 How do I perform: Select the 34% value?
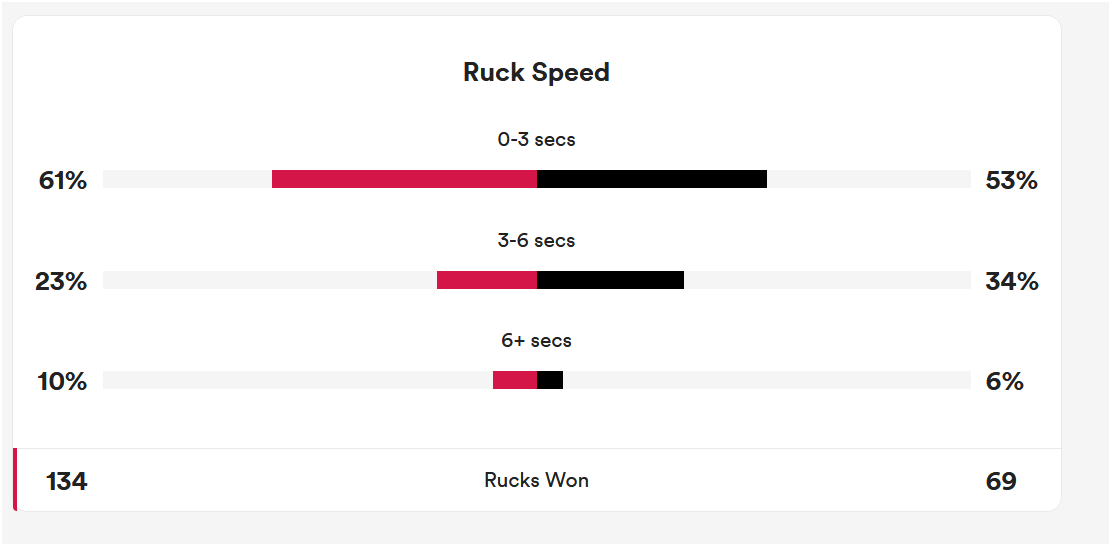tap(1011, 282)
